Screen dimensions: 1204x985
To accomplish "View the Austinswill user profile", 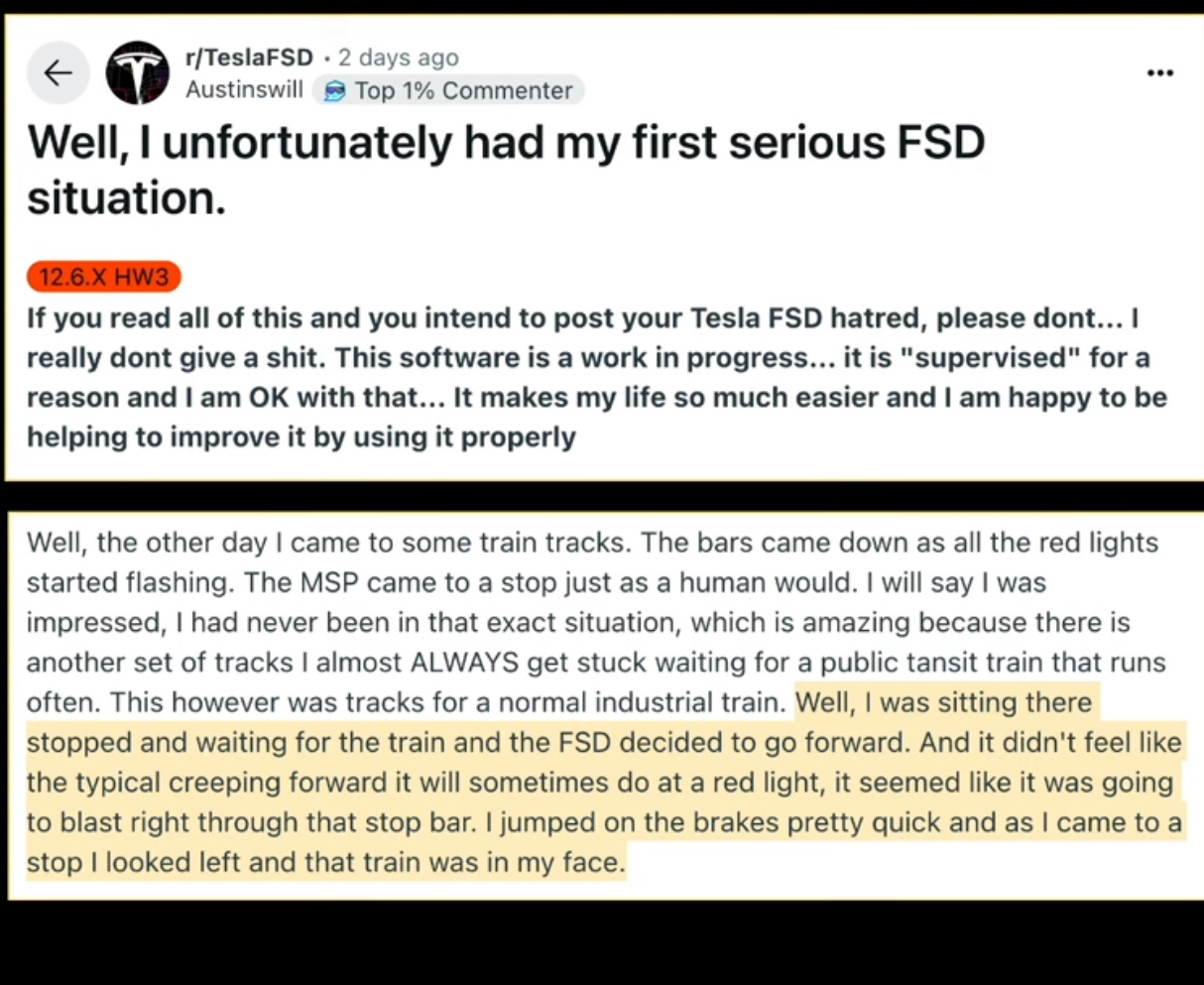I will pyautogui.click(x=244, y=90).
